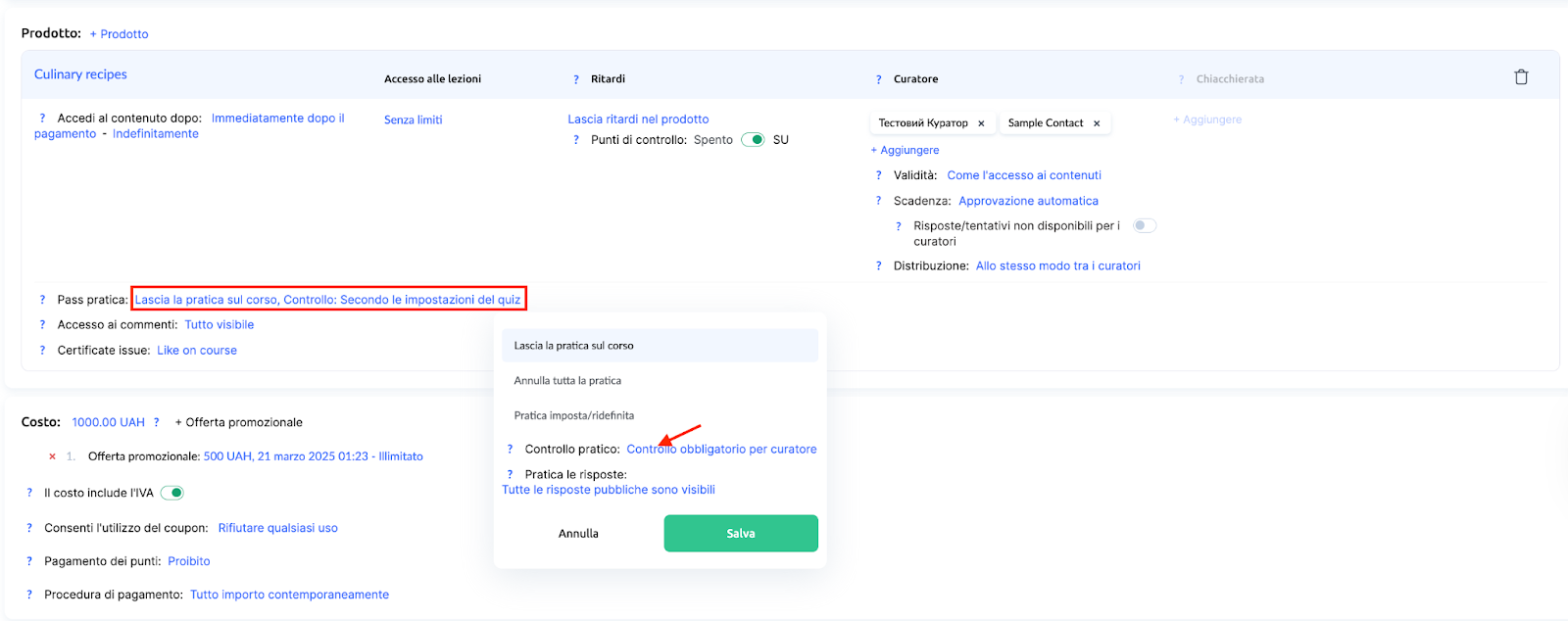Remove Тестовий Куратор curator chip
Viewport: 1568px width, 621px height.
click(x=981, y=123)
